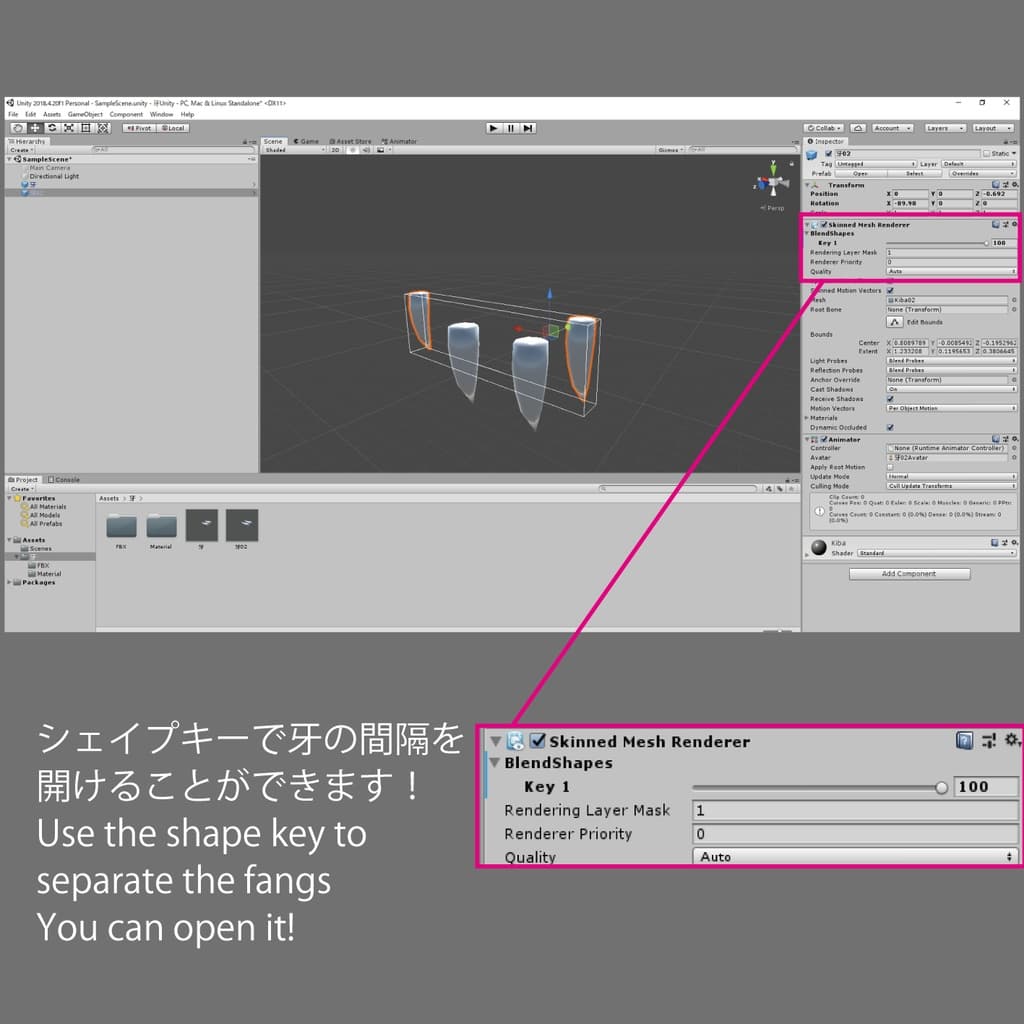Click the Add Component button

(x=908, y=573)
